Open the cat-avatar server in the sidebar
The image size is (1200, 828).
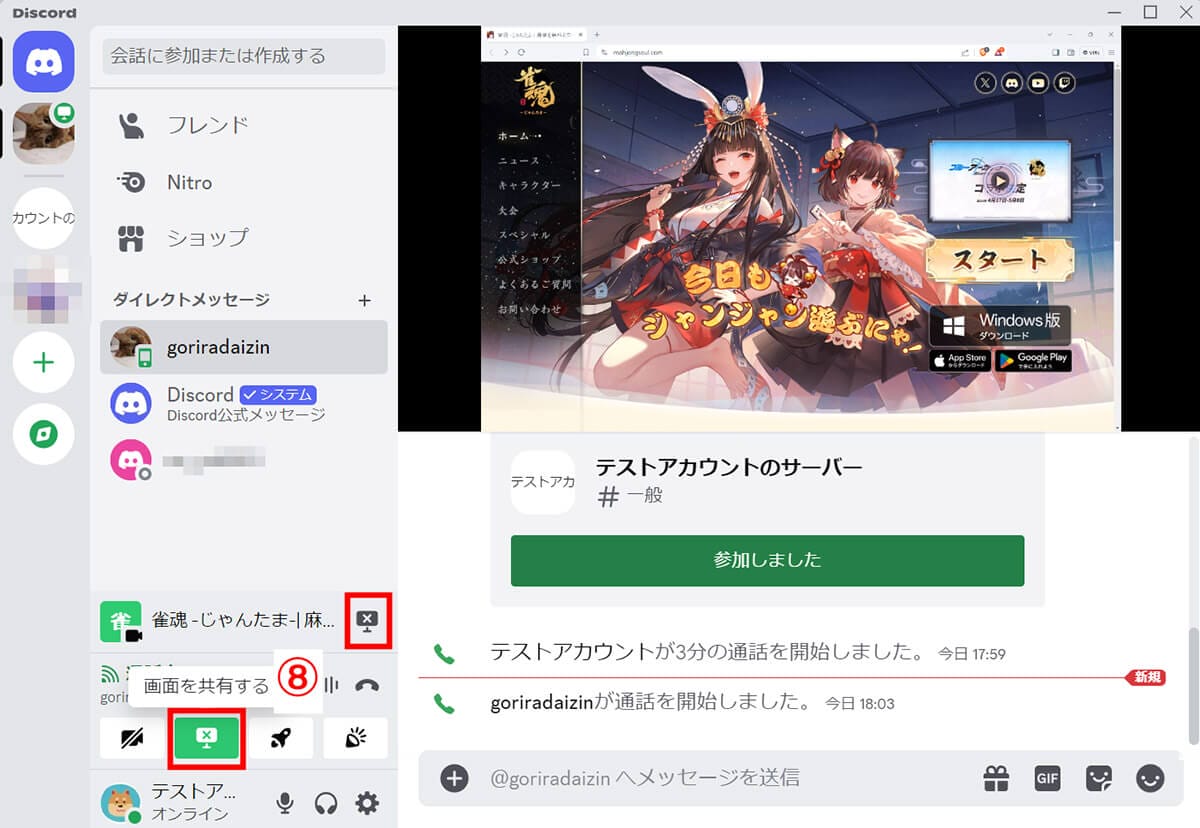43,133
